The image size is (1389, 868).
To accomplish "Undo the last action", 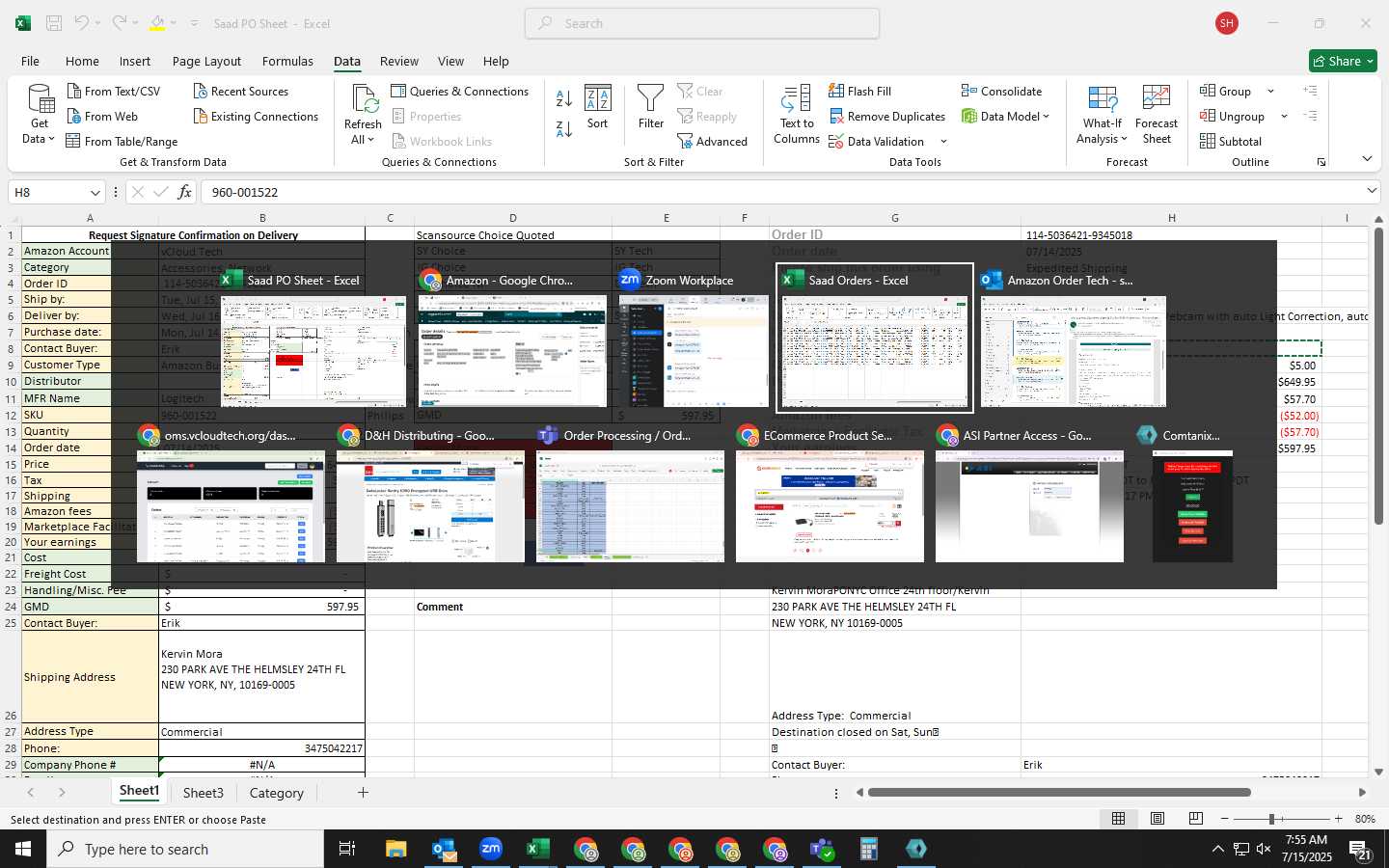I will (82, 23).
